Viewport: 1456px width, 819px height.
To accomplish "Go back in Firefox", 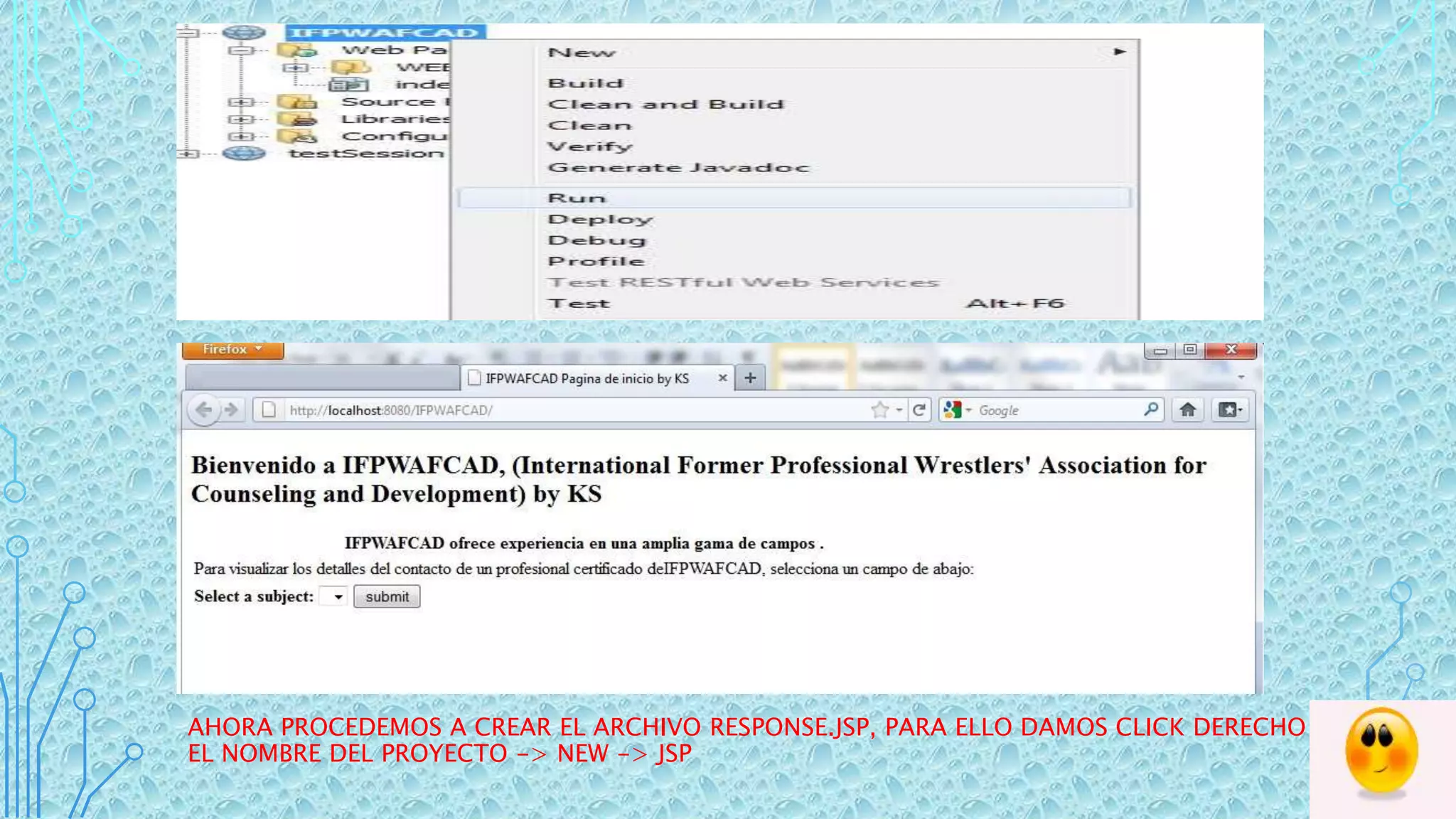I will point(204,410).
